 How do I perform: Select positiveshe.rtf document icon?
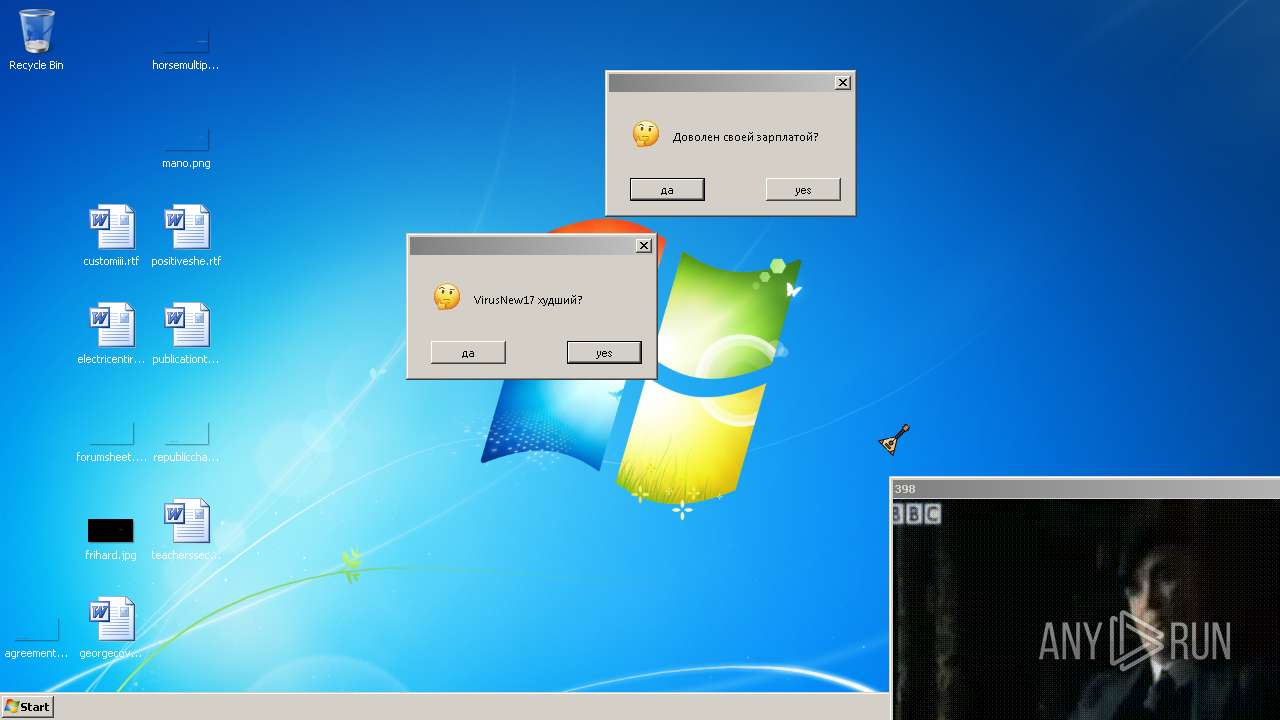tap(186, 236)
